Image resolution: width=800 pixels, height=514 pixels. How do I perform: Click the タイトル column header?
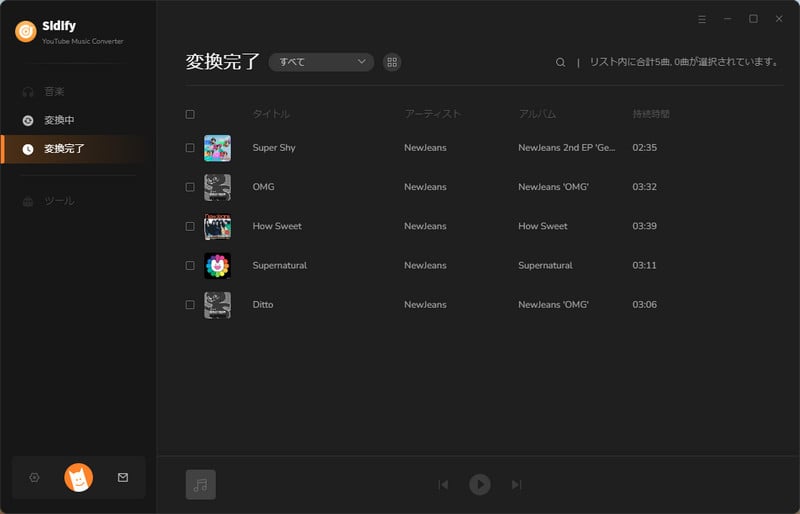coord(271,114)
